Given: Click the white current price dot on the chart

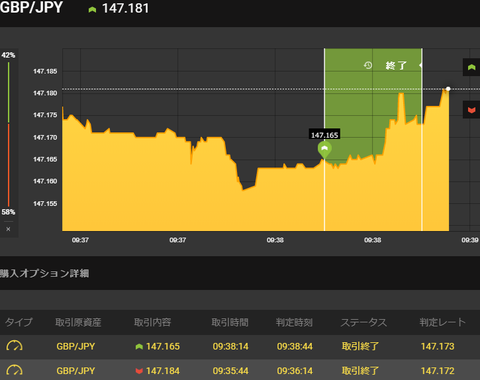Looking at the screenshot, I should (448, 89).
